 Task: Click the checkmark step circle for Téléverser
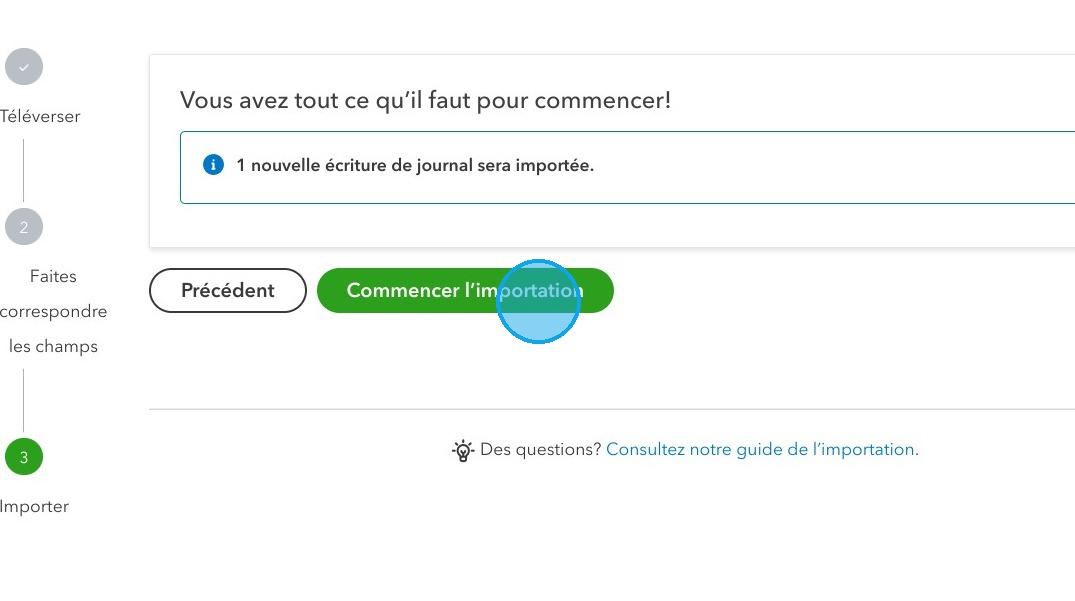coord(24,66)
